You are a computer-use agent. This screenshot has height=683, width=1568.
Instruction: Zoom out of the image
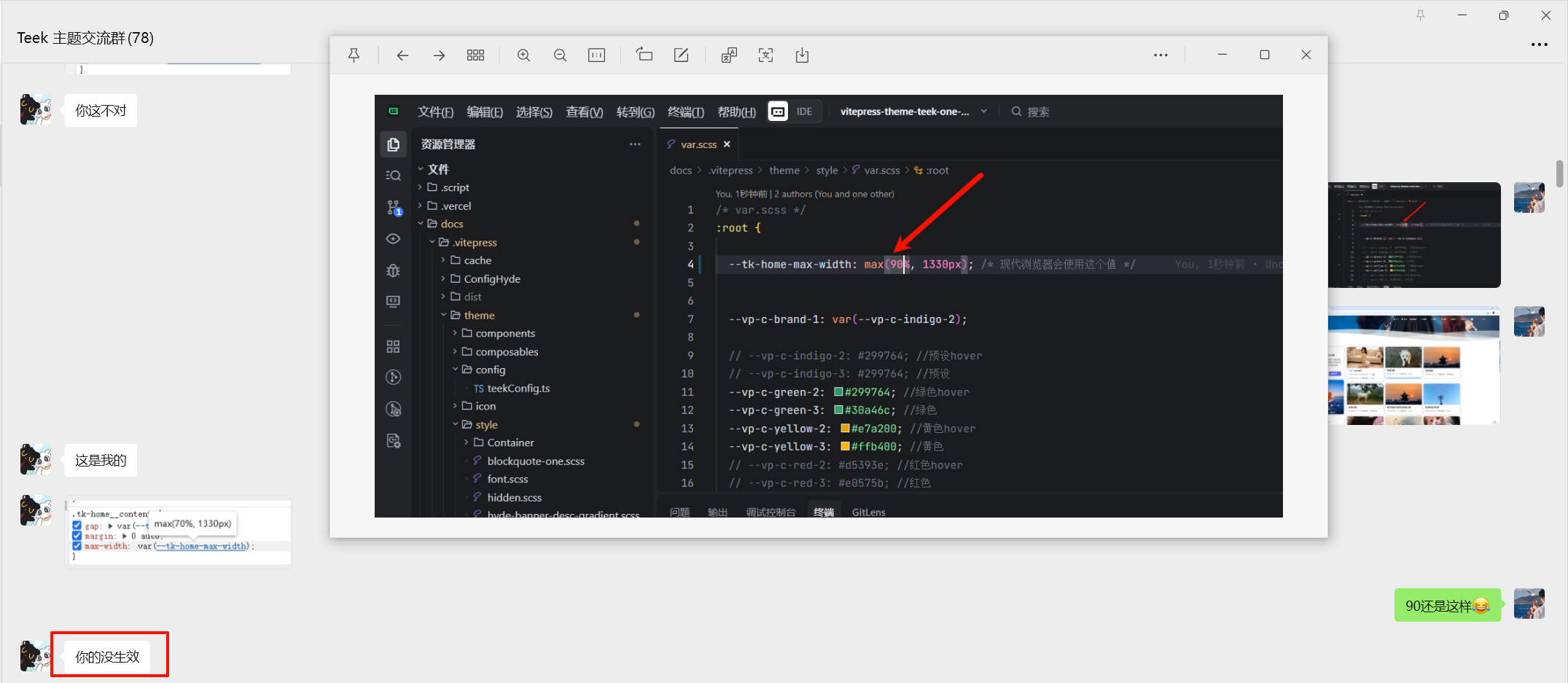(x=560, y=55)
